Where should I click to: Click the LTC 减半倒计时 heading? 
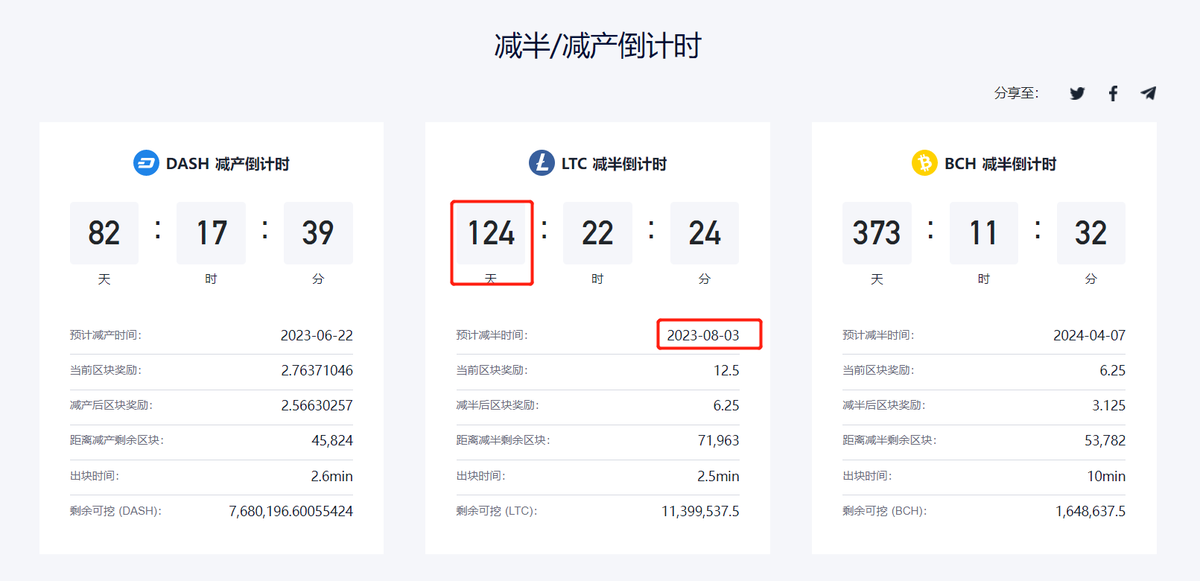[614, 164]
